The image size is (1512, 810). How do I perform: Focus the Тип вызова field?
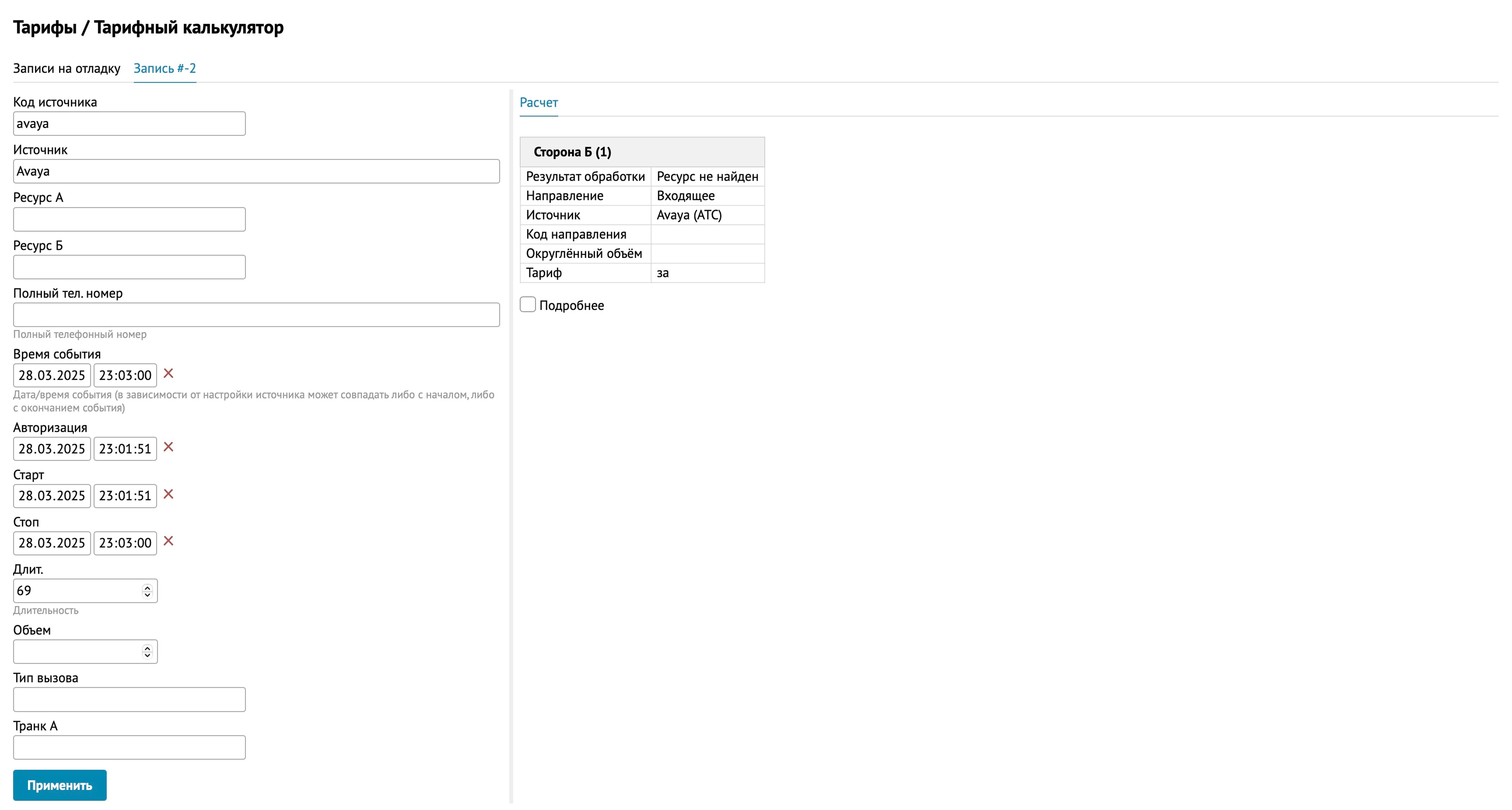pos(129,700)
